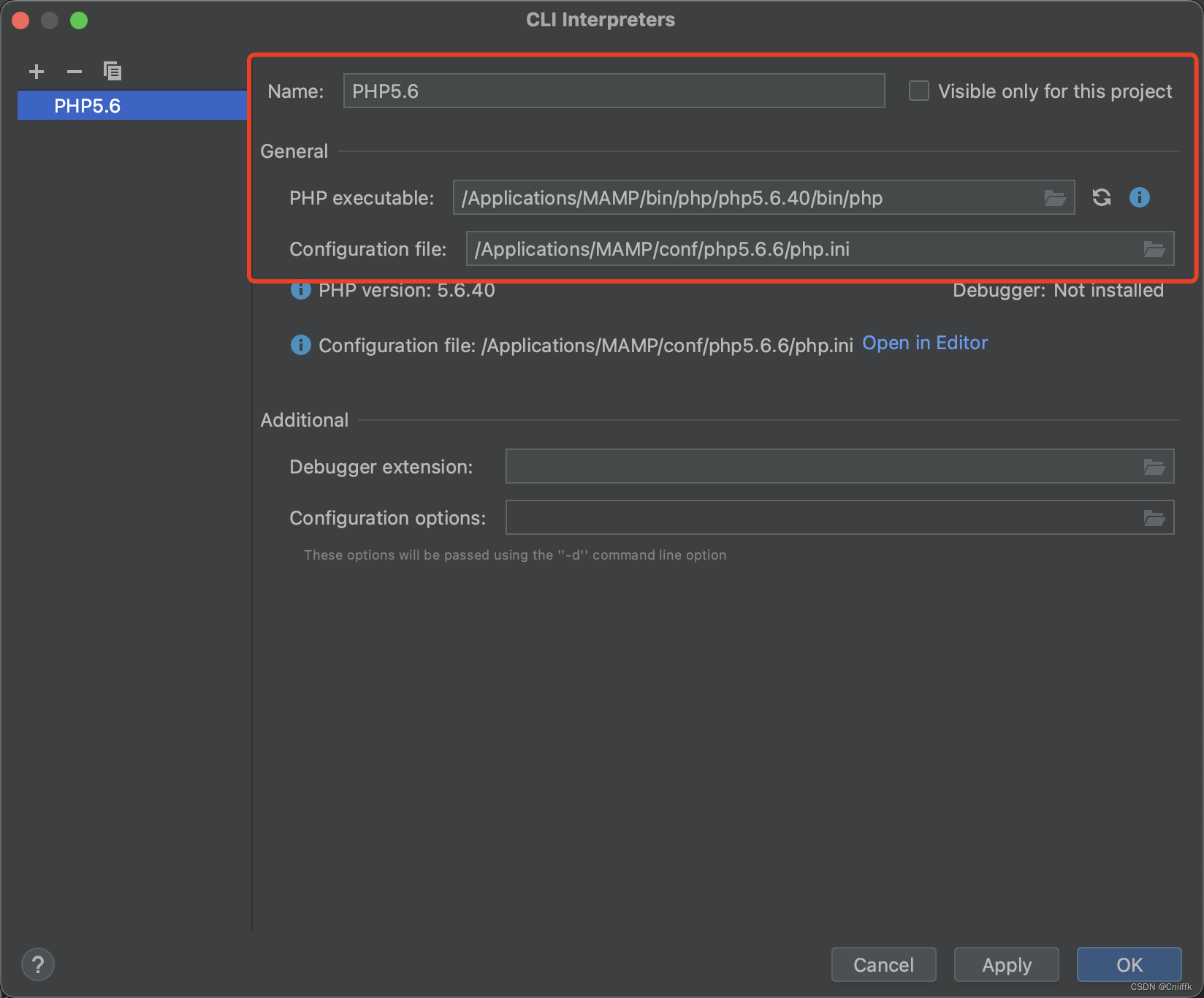Open Configuration options editor folder icon
Image resolution: width=1204 pixels, height=998 pixels.
(x=1154, y=518)
